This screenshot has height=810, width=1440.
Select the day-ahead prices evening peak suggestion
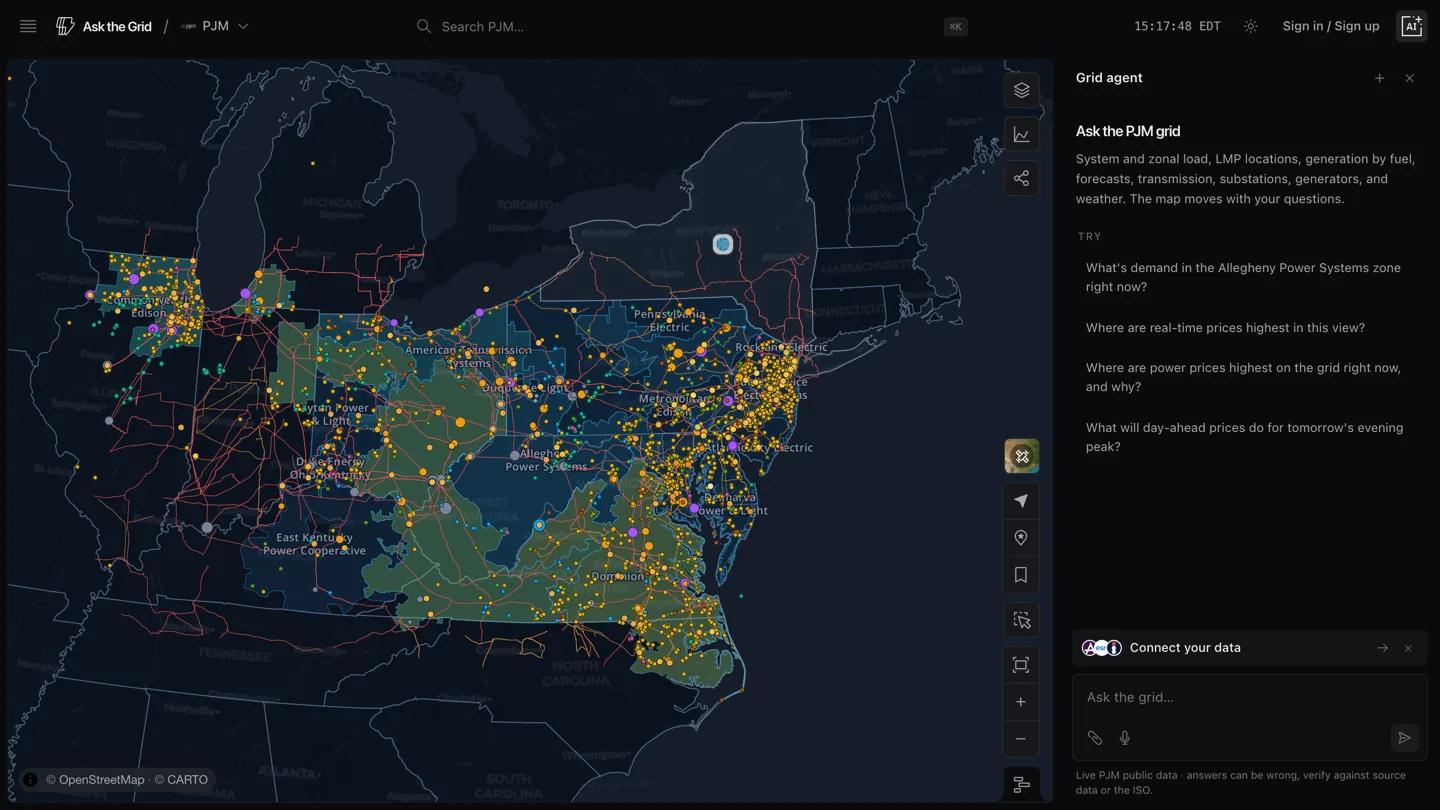pyautogui.click(x=1250, y=437)
